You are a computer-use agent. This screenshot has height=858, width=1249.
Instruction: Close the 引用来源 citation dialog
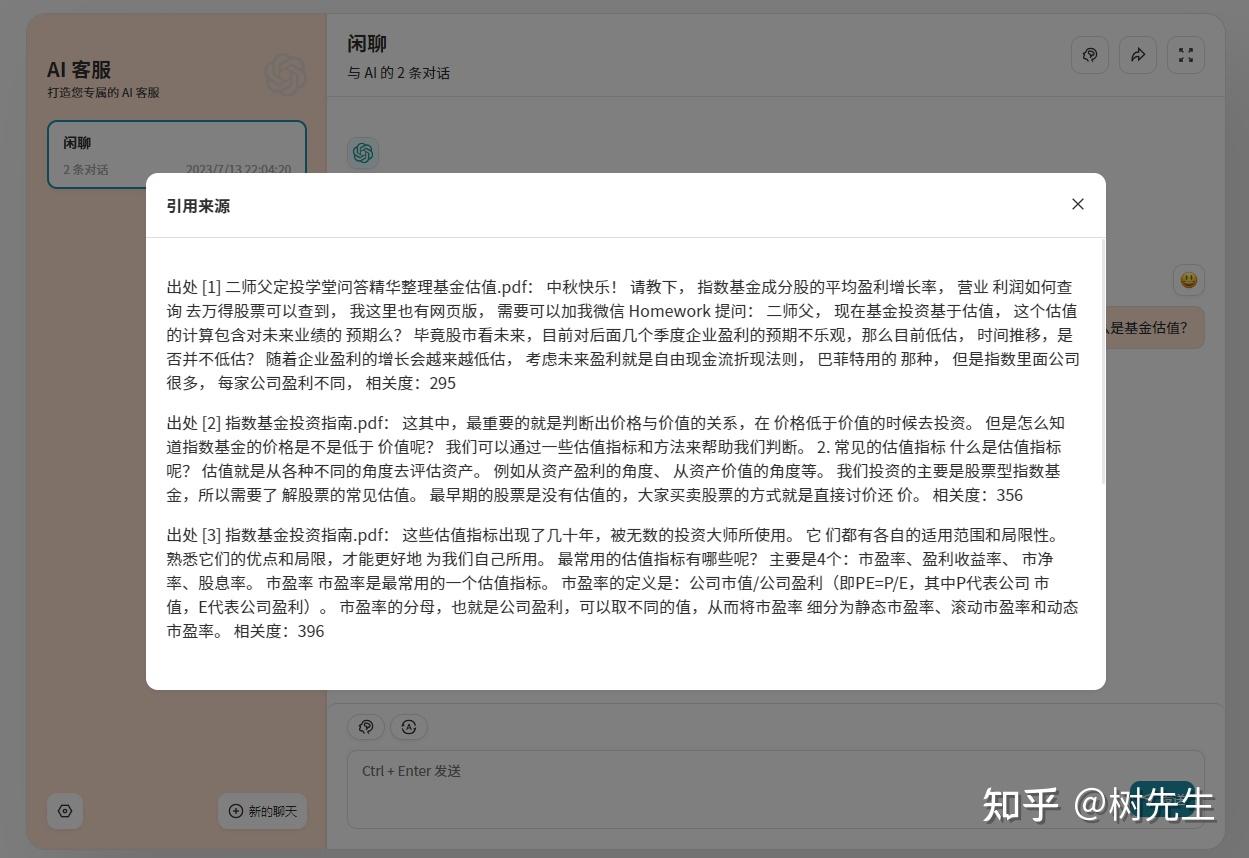1077,204
